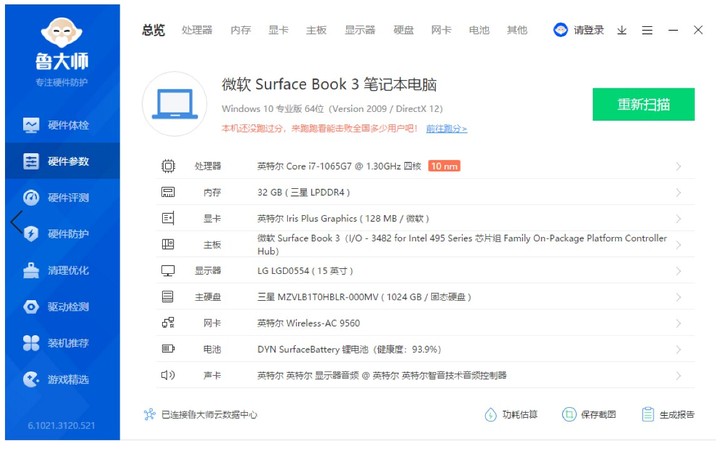The image size is (728, 454).
Task: Click the 主板 motherboard row icon
Action: coord(168,245)
